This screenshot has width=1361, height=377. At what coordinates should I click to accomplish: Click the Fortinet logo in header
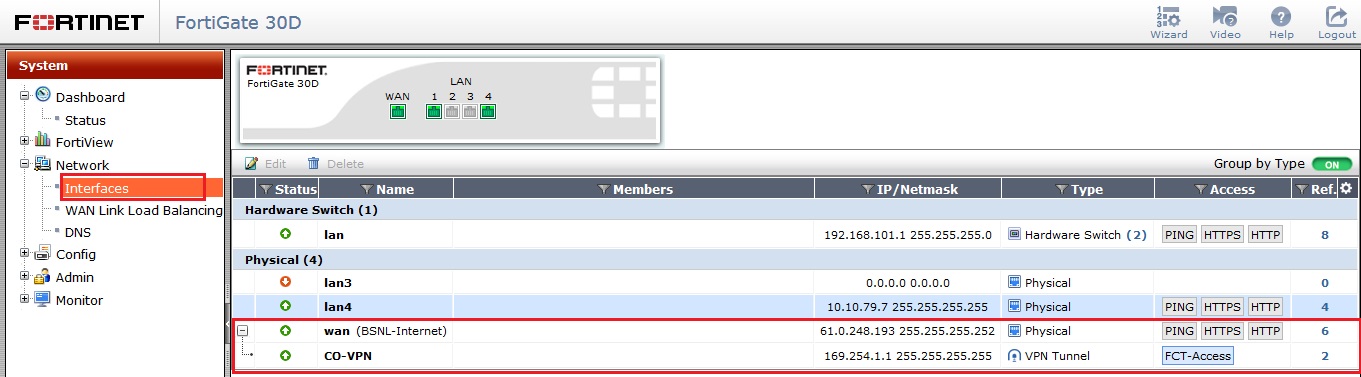tap(80, 22)
